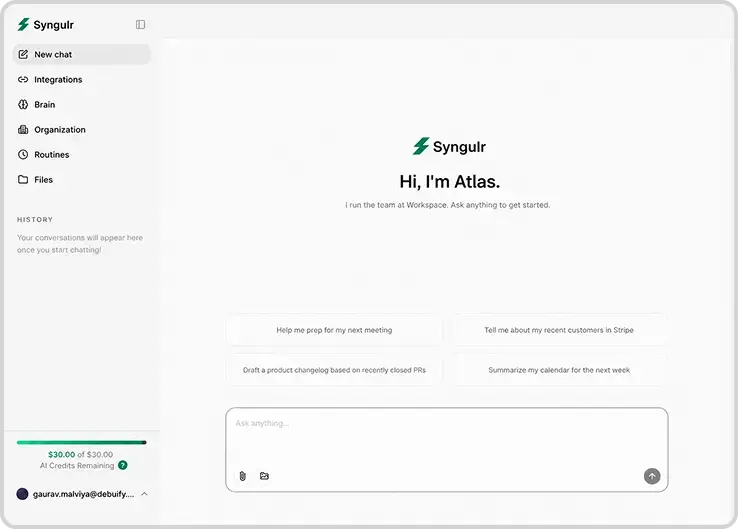This screenshot has height=529, width=738.
Task: Click the Syngulr lightning logo in the sidebar
Action: (23, 24)
